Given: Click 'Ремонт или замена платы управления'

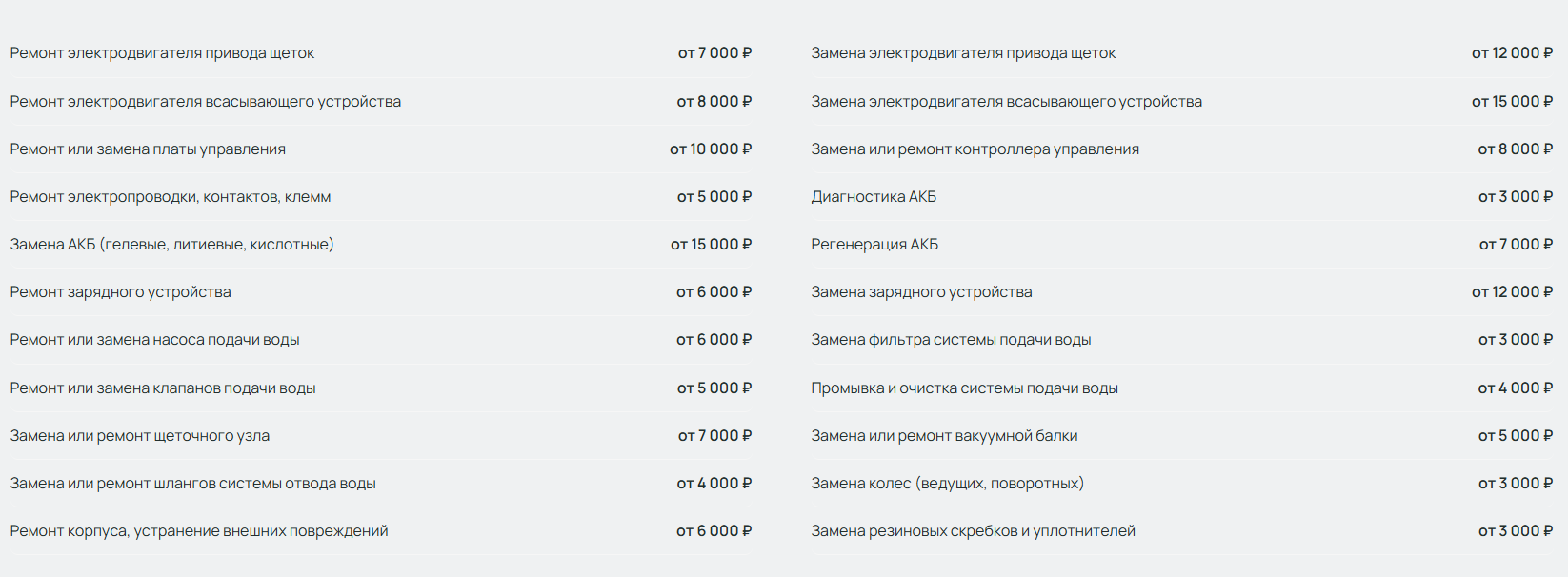Looking at the screenshot, I should tap(148, 149).
